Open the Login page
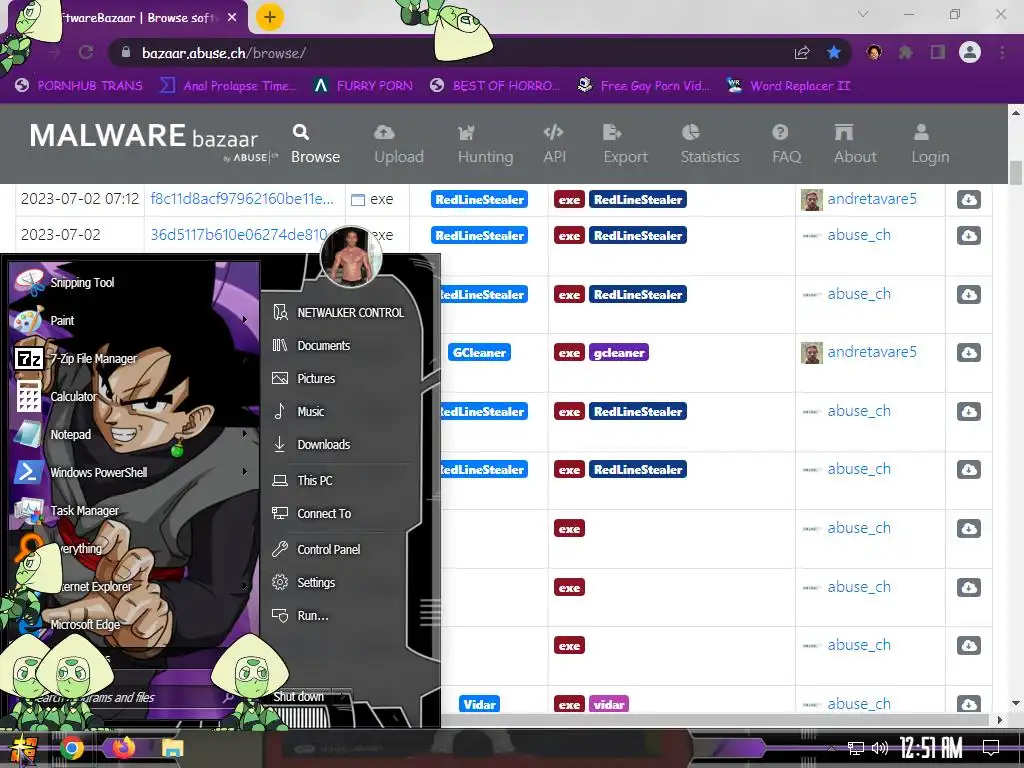Viewport: 1024px width, 768px height. pos(930,144)
